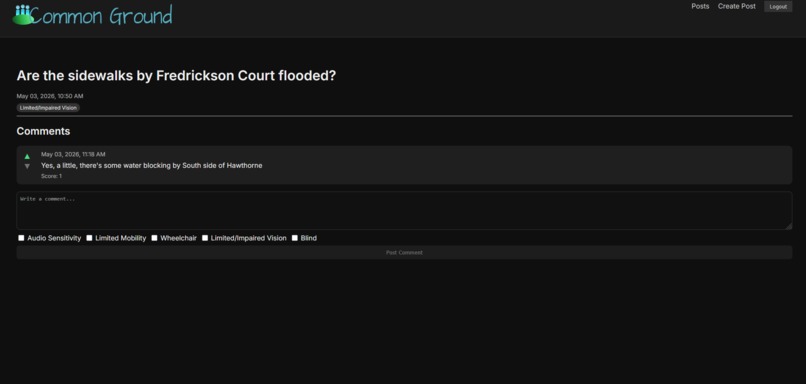Enable the Limited Mobility checkbox
The width and height of the screenshot is (806, 384).
89,238
